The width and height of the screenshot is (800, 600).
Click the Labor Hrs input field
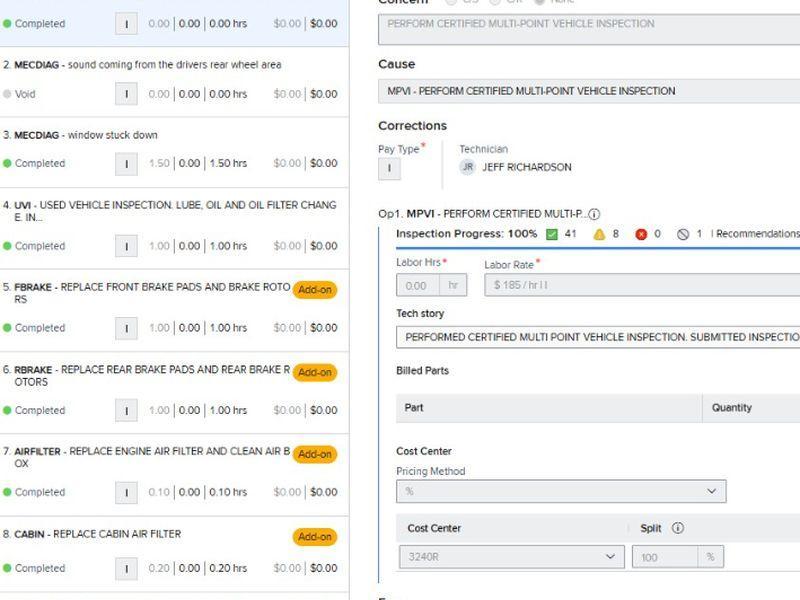[418, 285]
